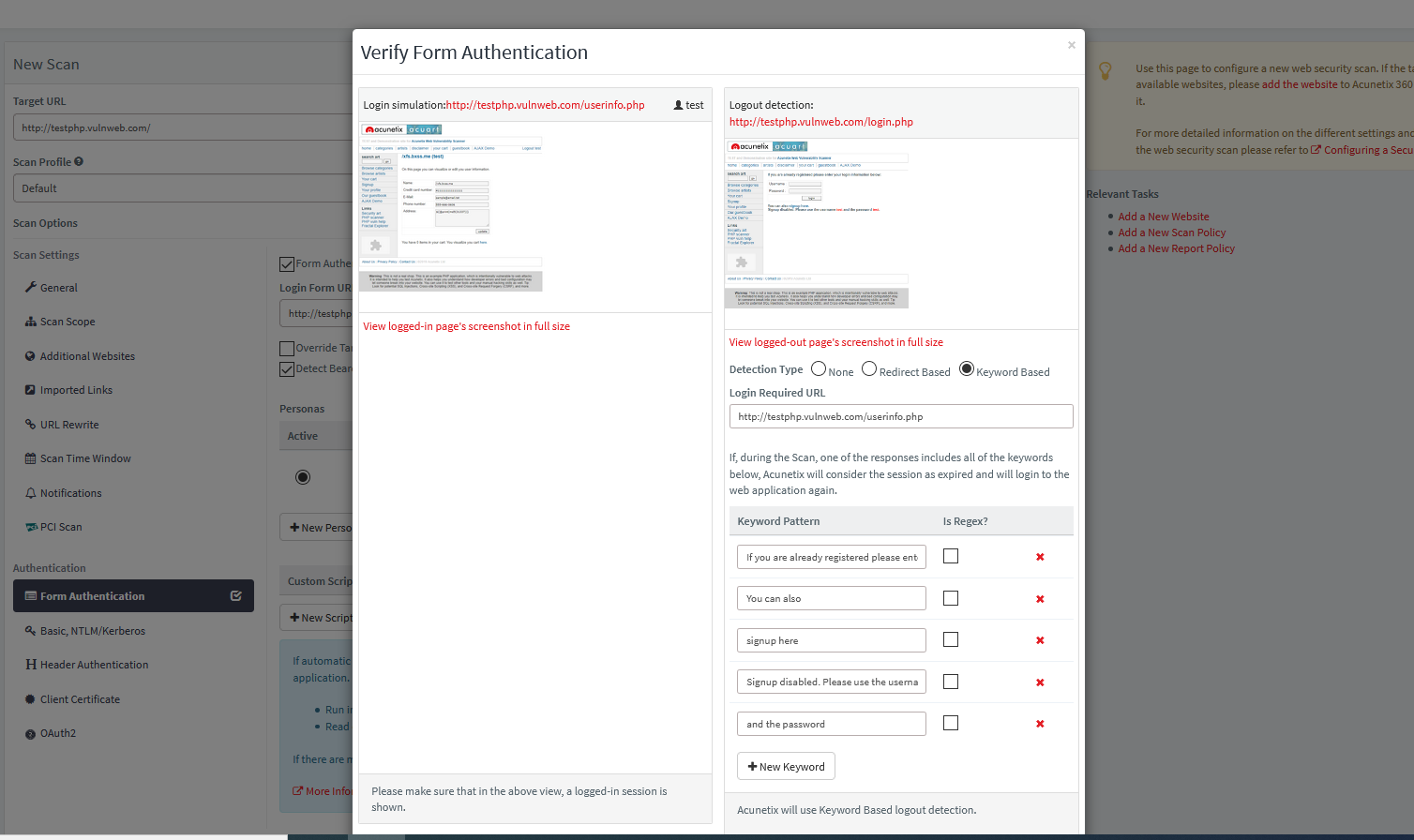Select Redirect Based detection type
This screenshot has height=840, width=1414.
tap(869, 369)
